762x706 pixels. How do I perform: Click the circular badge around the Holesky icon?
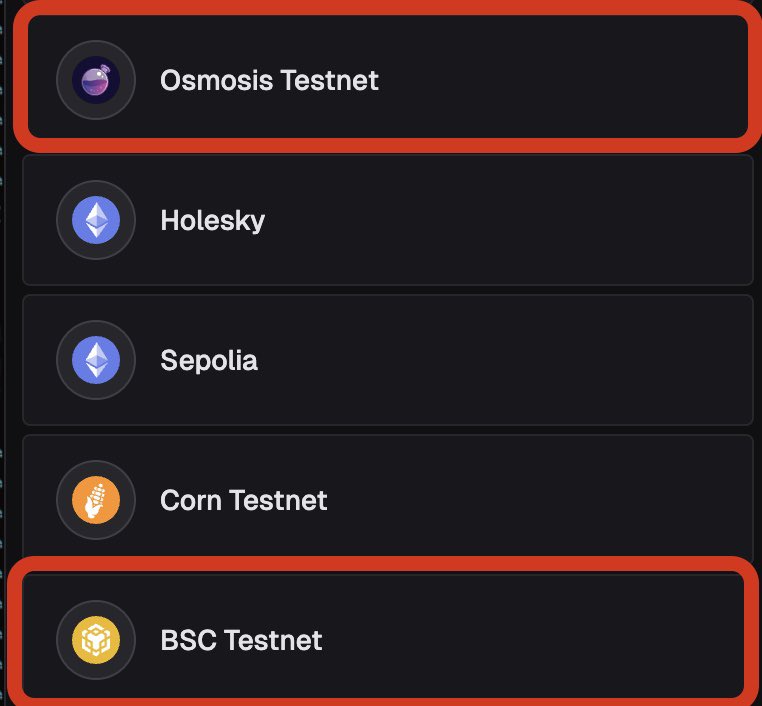click(96, 220)
